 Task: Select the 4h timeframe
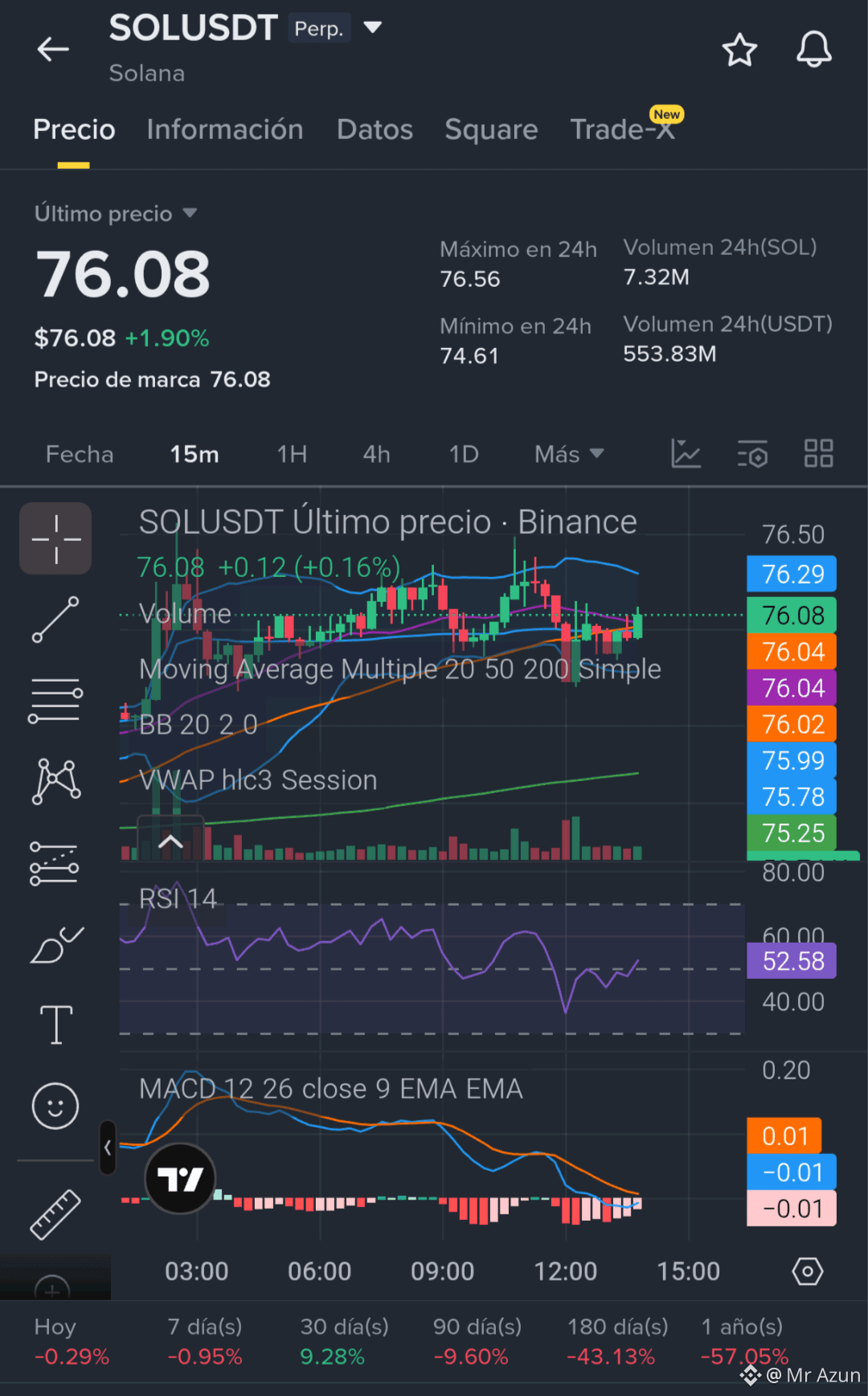pyautogui.click(x=376, y=454)
